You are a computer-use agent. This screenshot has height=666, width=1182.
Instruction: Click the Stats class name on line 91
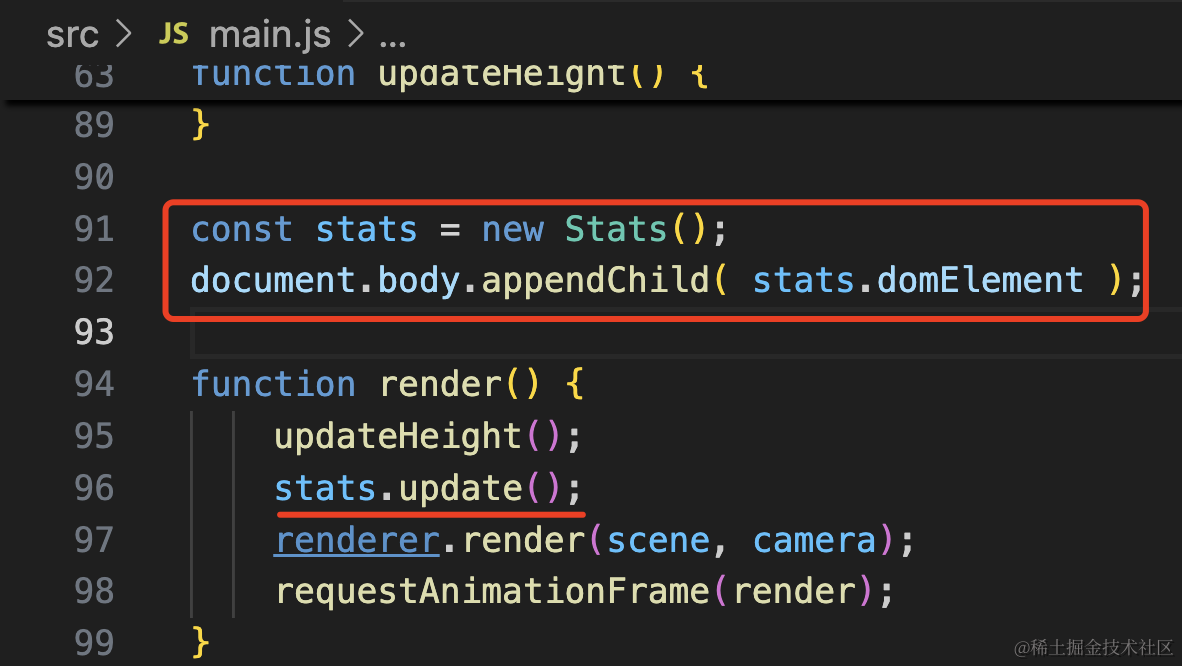click(x=616, y=229)
